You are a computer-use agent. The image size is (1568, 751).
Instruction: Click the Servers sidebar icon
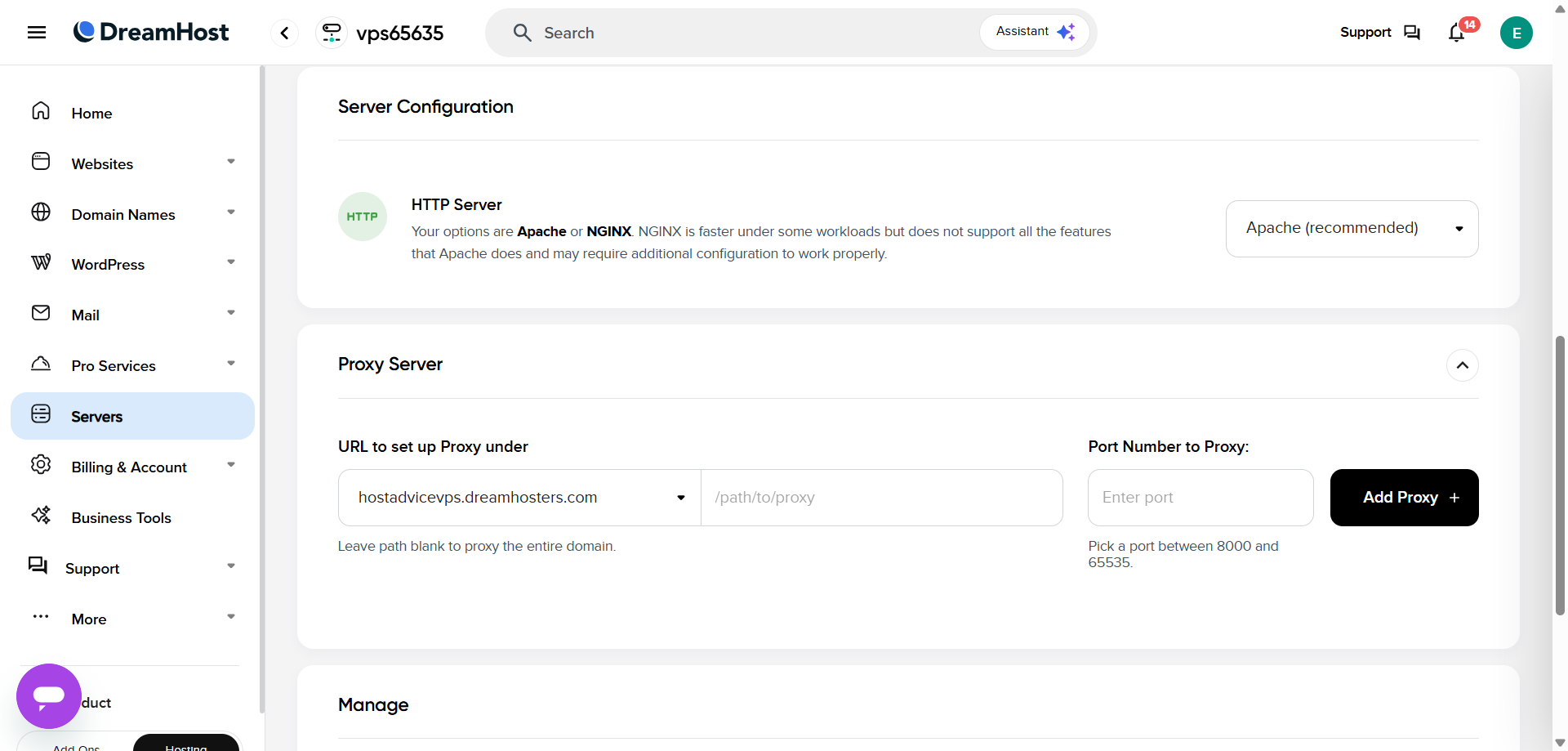point(41,414)
